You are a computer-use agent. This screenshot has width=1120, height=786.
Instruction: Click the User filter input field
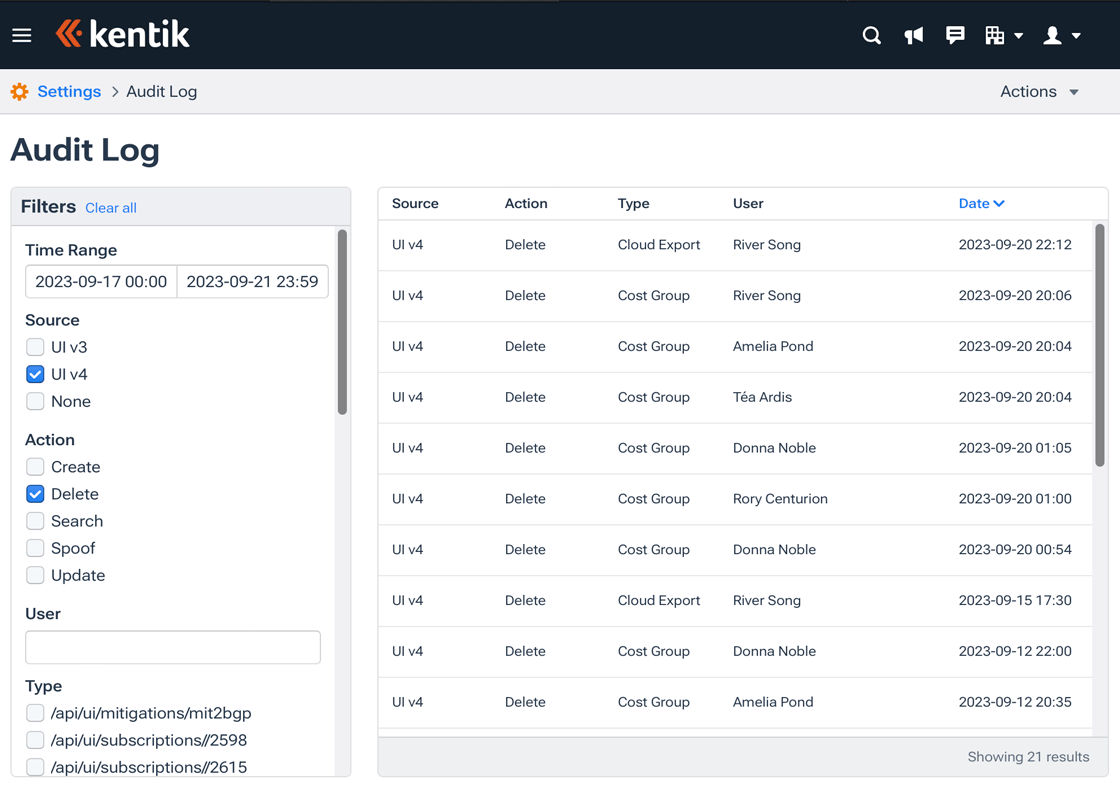point(172,647)
